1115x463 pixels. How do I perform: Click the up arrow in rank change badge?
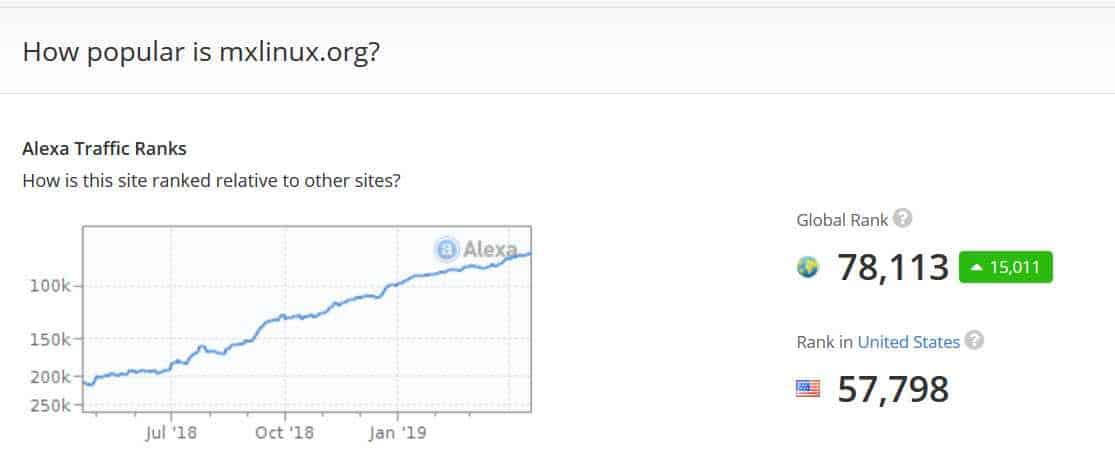pos(976,268)
